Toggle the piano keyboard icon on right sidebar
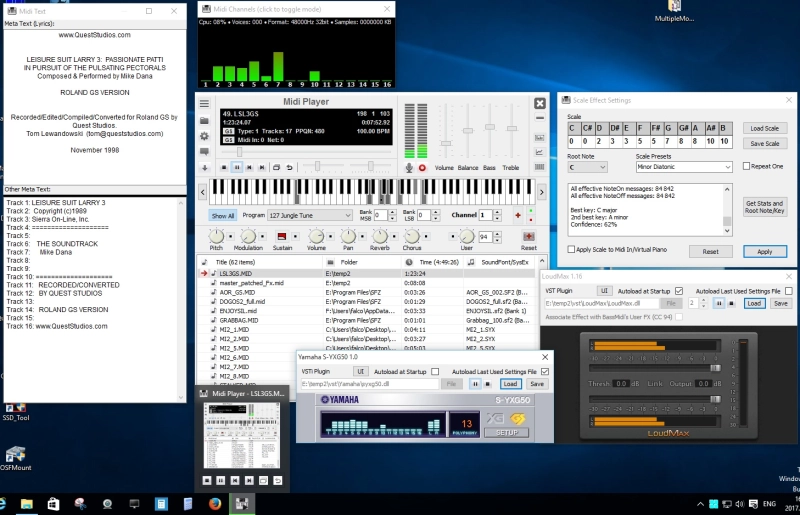The width and height of the screenshot is (800, 515). [x=539, y=167]
